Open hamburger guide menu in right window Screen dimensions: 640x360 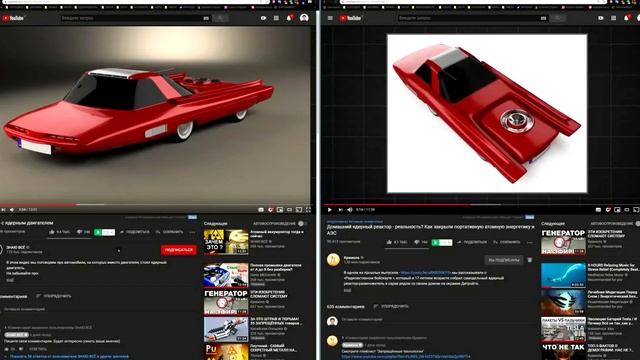[x=330, y=18]
